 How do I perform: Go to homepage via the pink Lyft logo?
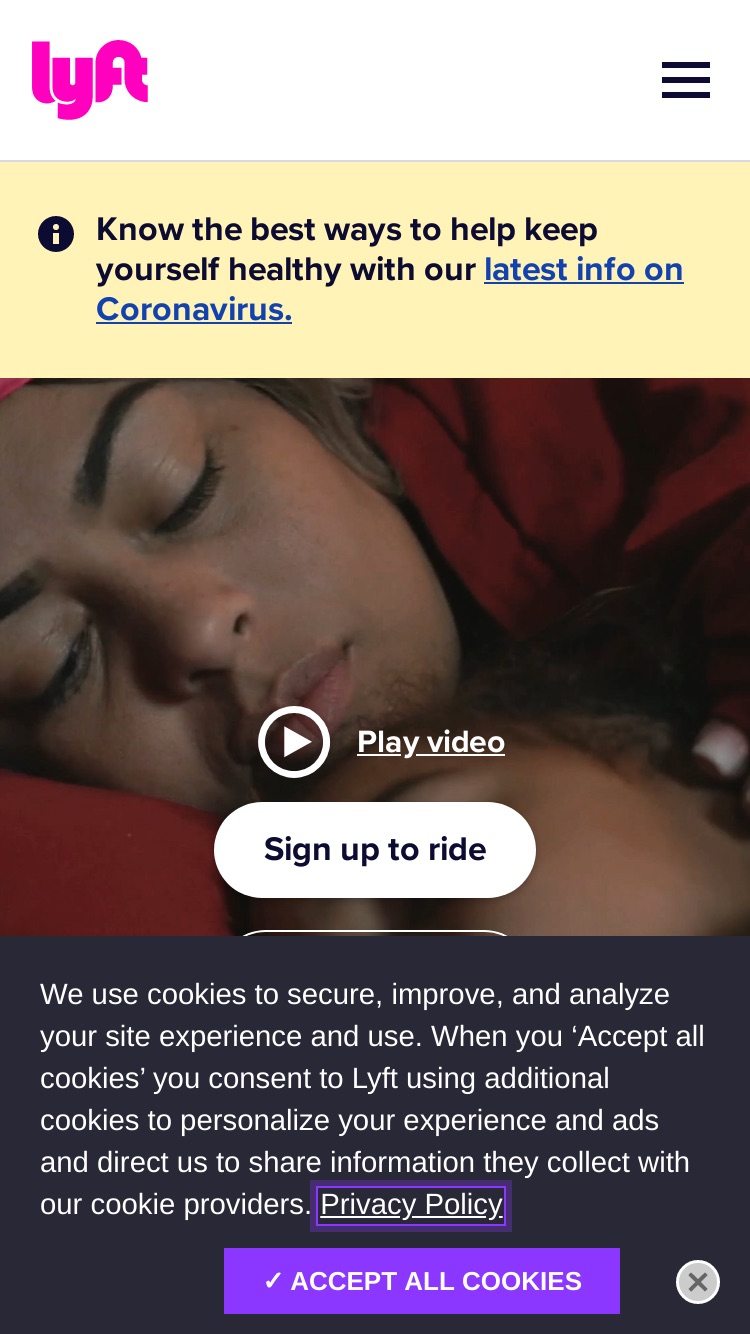coord(90,79)
